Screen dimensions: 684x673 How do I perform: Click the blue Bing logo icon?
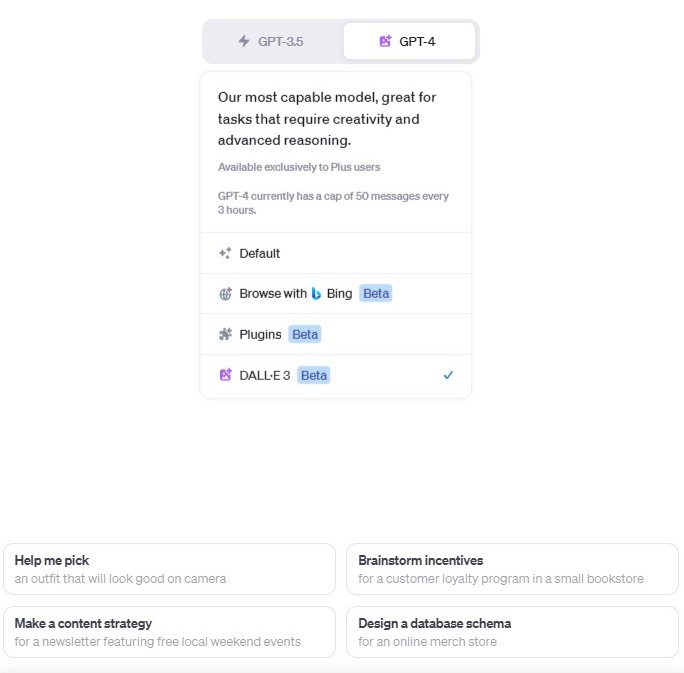coord(316,294)
